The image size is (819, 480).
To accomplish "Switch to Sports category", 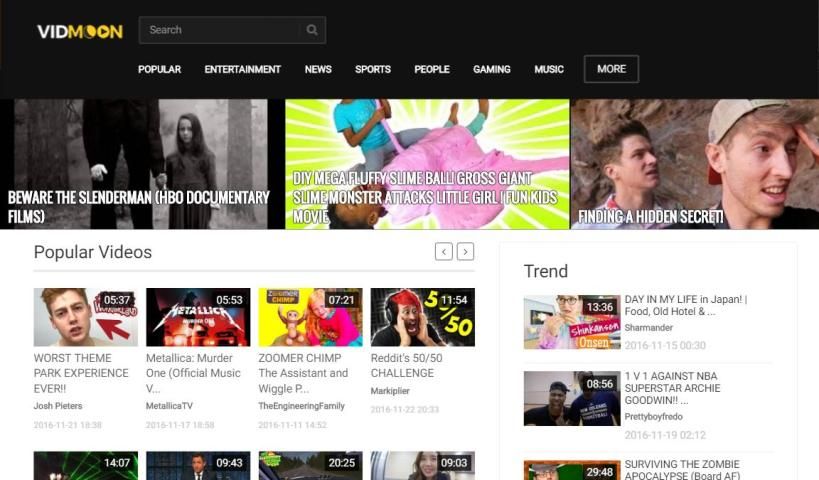I will click(x=372, y=70).
